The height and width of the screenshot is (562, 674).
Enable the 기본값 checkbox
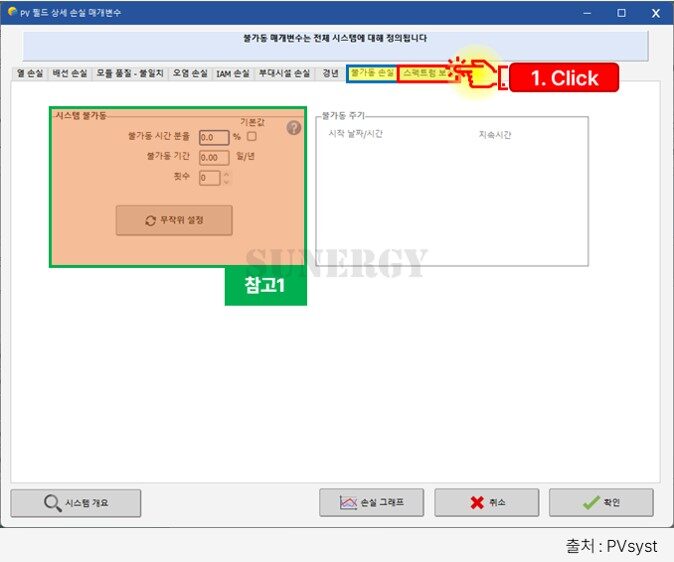point(252,136)
